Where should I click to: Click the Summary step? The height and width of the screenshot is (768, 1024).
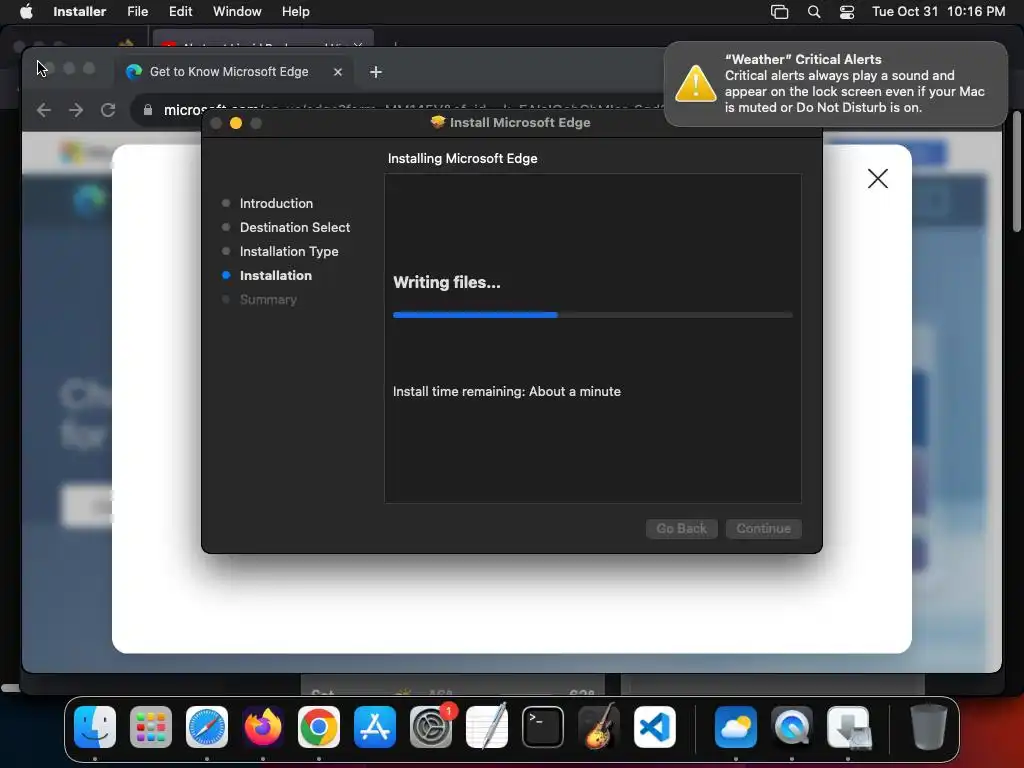click(x=268, y=300)
